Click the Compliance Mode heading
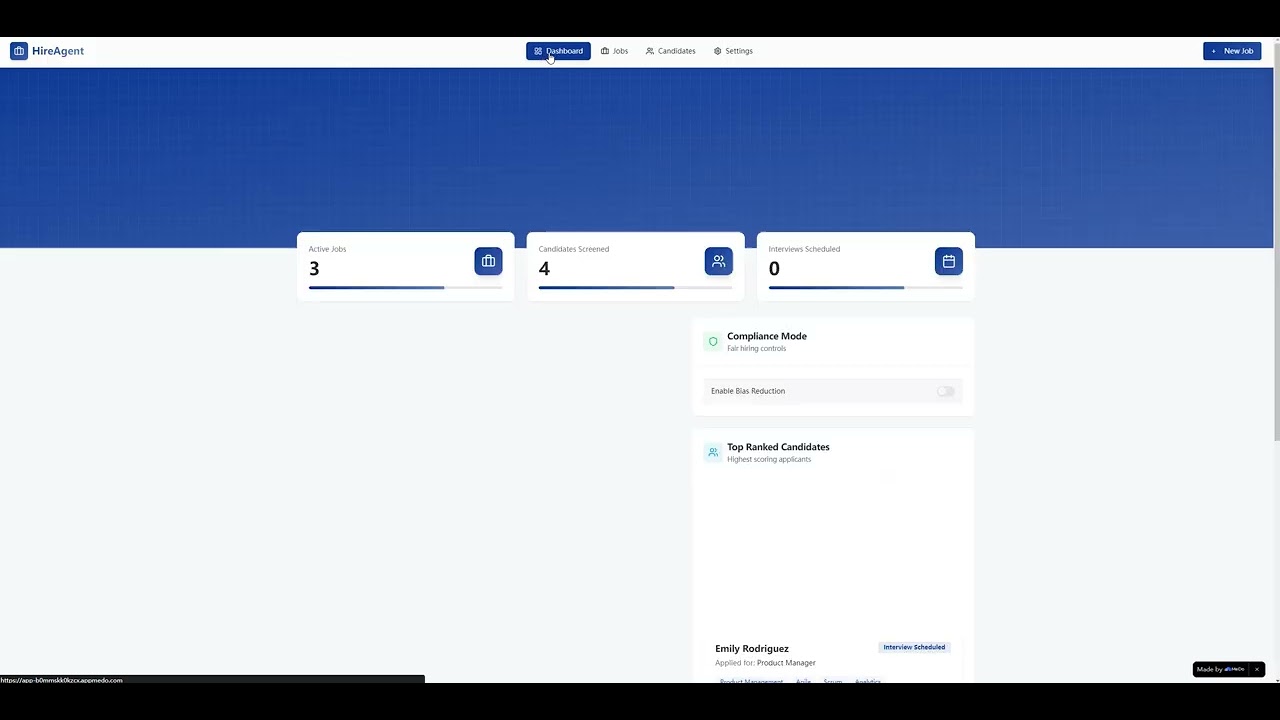The height and width of the screenshot is (720, 1280). pyautogui.click(x=767, y=336)
